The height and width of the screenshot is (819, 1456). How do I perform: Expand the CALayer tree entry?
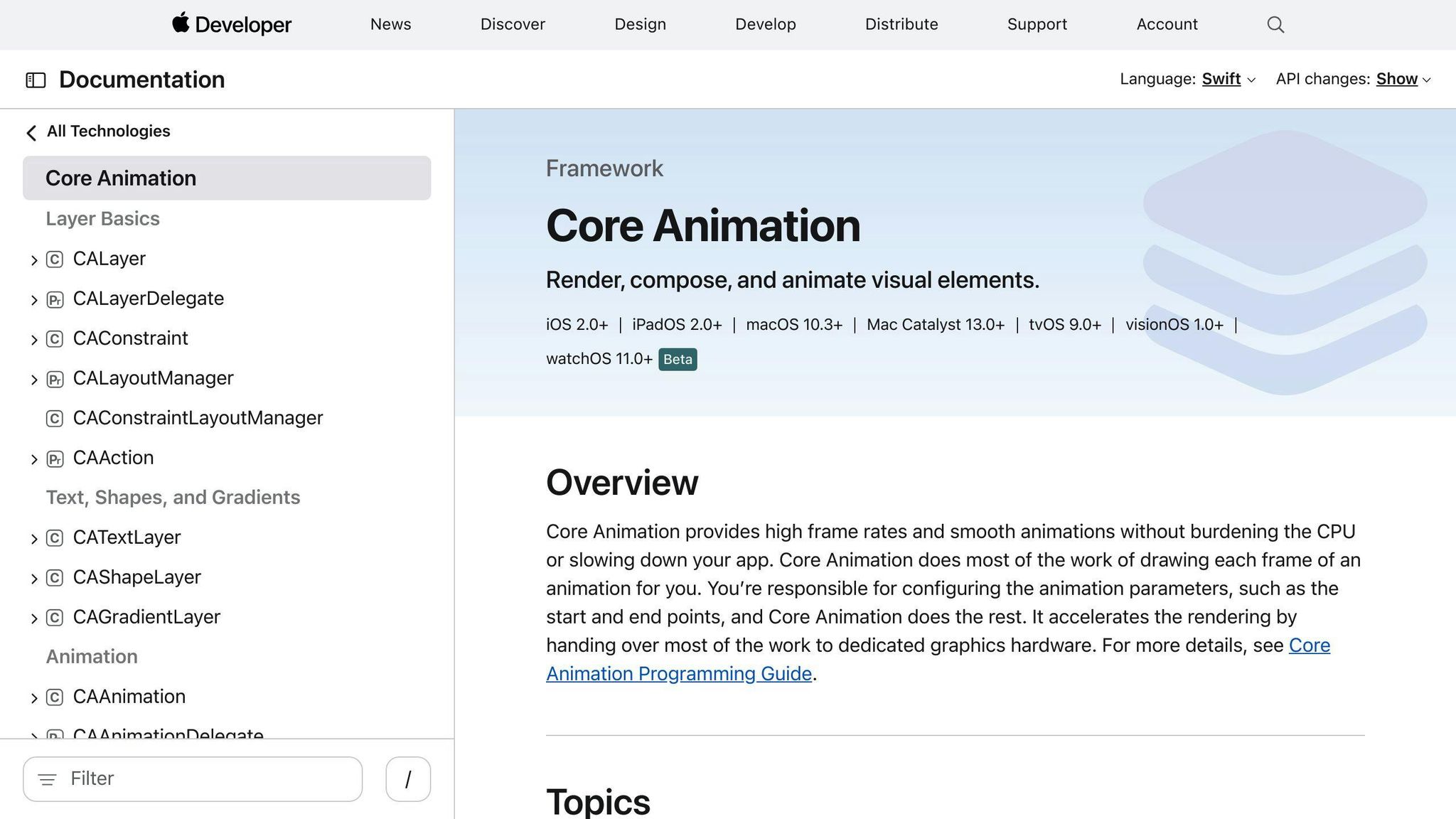coord(34,259)
